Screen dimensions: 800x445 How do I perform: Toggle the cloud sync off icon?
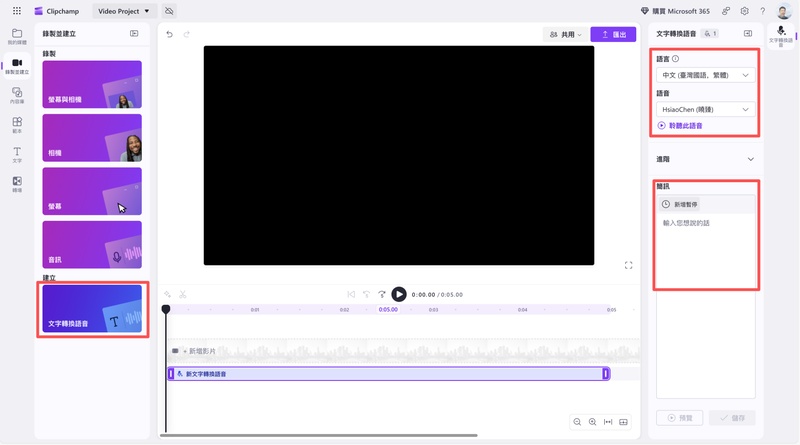[169, 10]
